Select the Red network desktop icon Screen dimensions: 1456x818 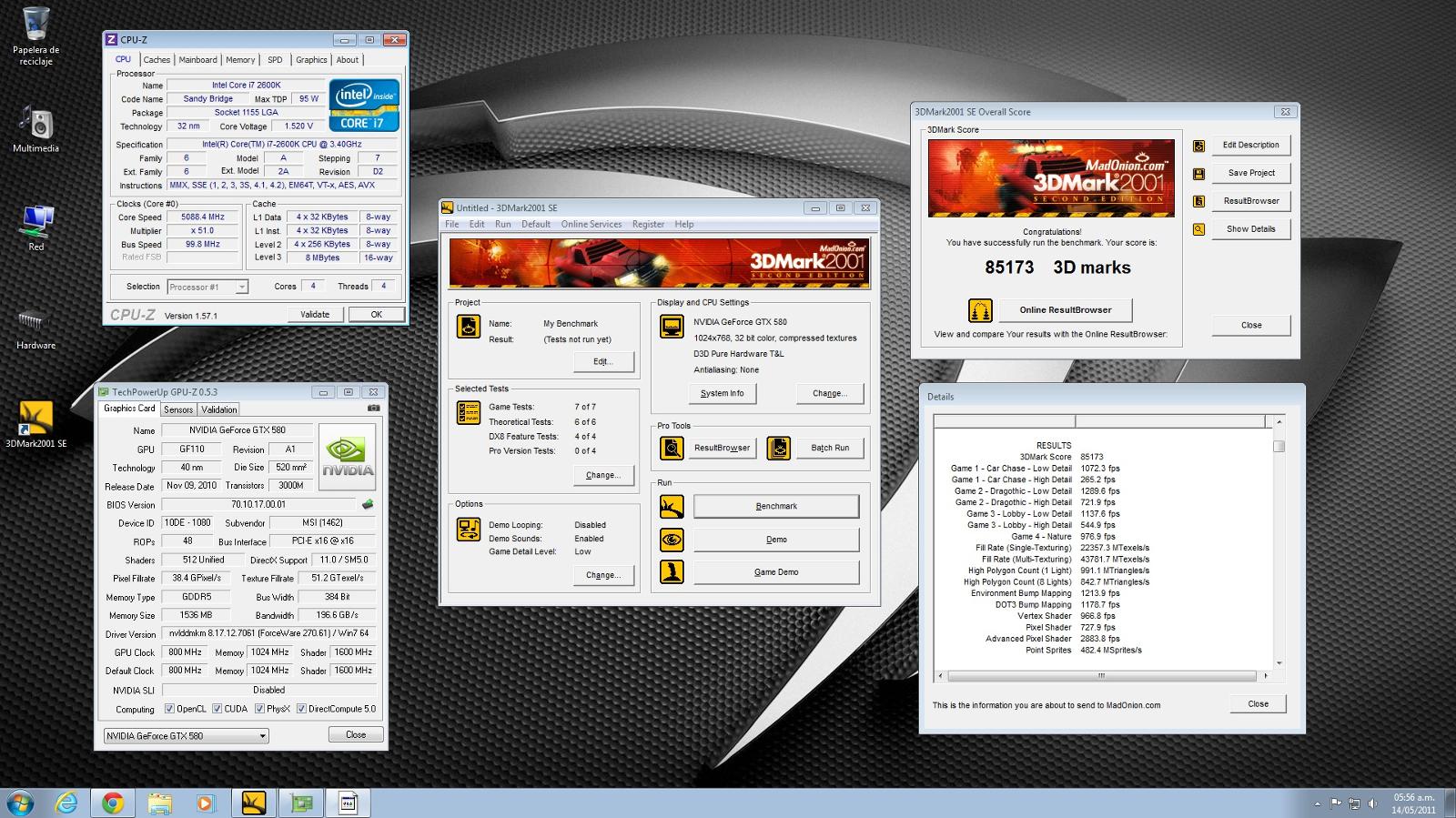coord(36,227)
